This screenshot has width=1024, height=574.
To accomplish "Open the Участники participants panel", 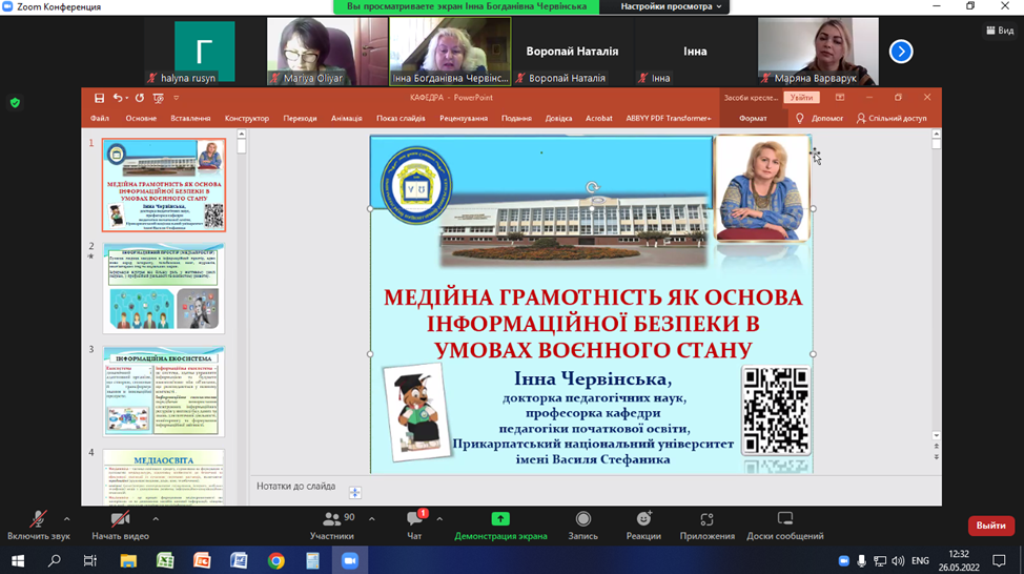I will click(x=332, y=526).
